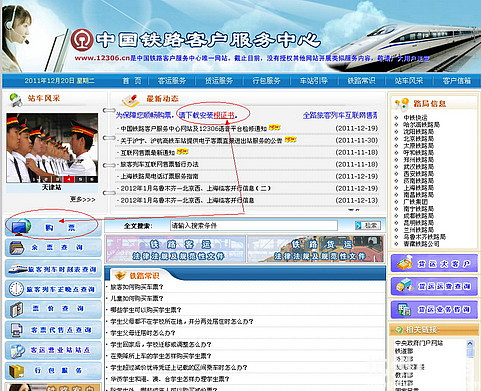
Task: Select the clock icon for 旅客列车正晚点查询
Action: tap(16, 289)
